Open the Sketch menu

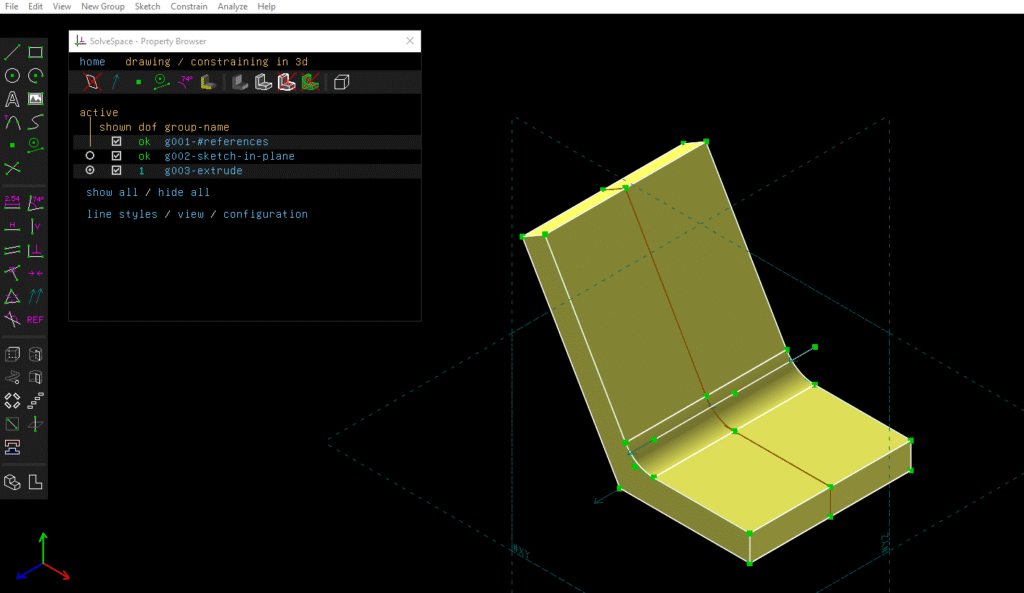(147, 6)
